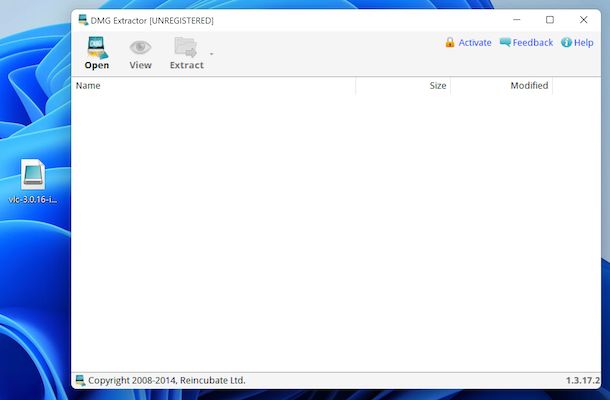This screenshot has width=610, height=400.
Task: Sort by Modified column header
Action: pyautogui.click(x=501, y=86)
